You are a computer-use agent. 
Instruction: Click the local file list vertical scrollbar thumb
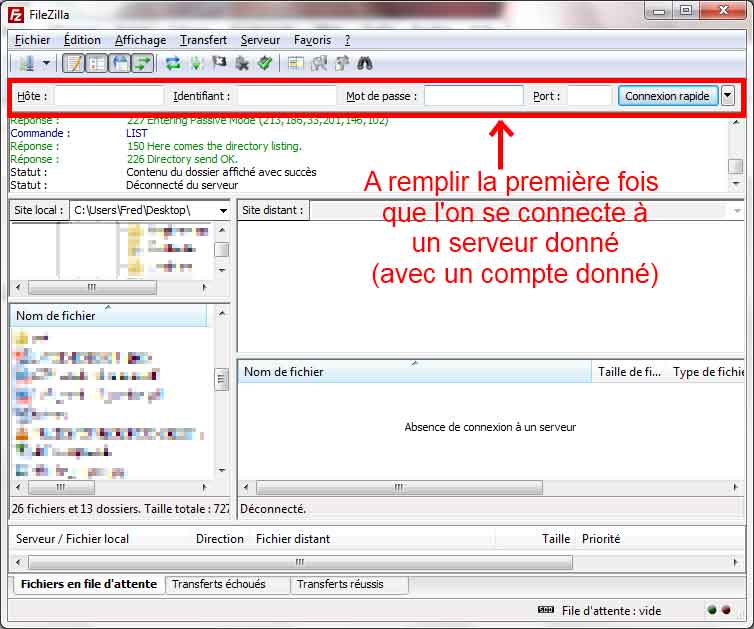coord(221,379)
